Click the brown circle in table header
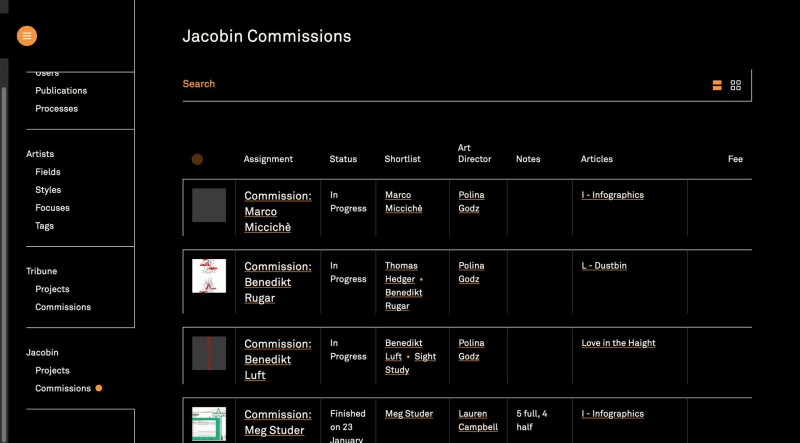This screenshot has width=800, height=443. 197,159
